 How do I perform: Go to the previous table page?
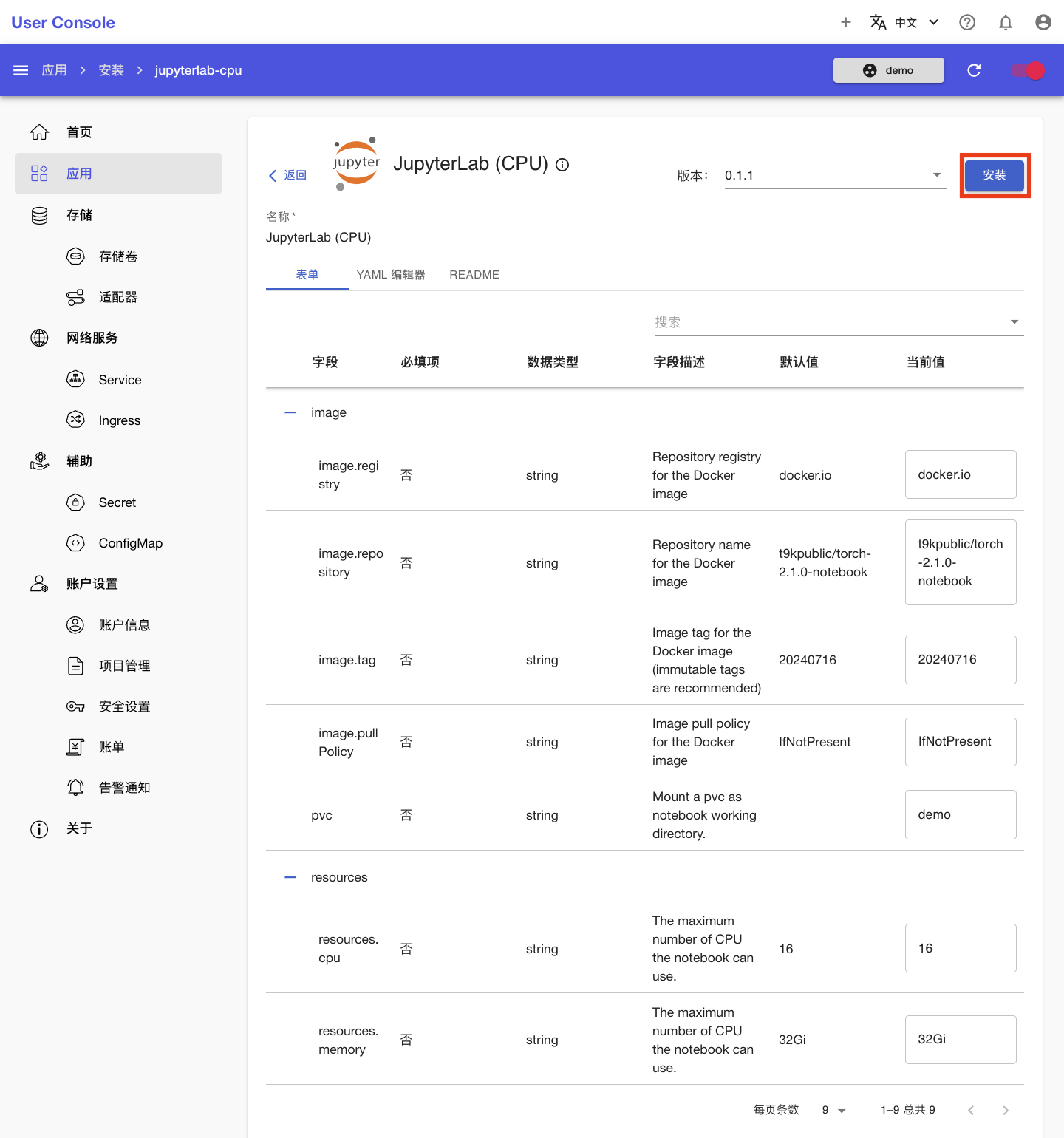(x=971, y=1110)
